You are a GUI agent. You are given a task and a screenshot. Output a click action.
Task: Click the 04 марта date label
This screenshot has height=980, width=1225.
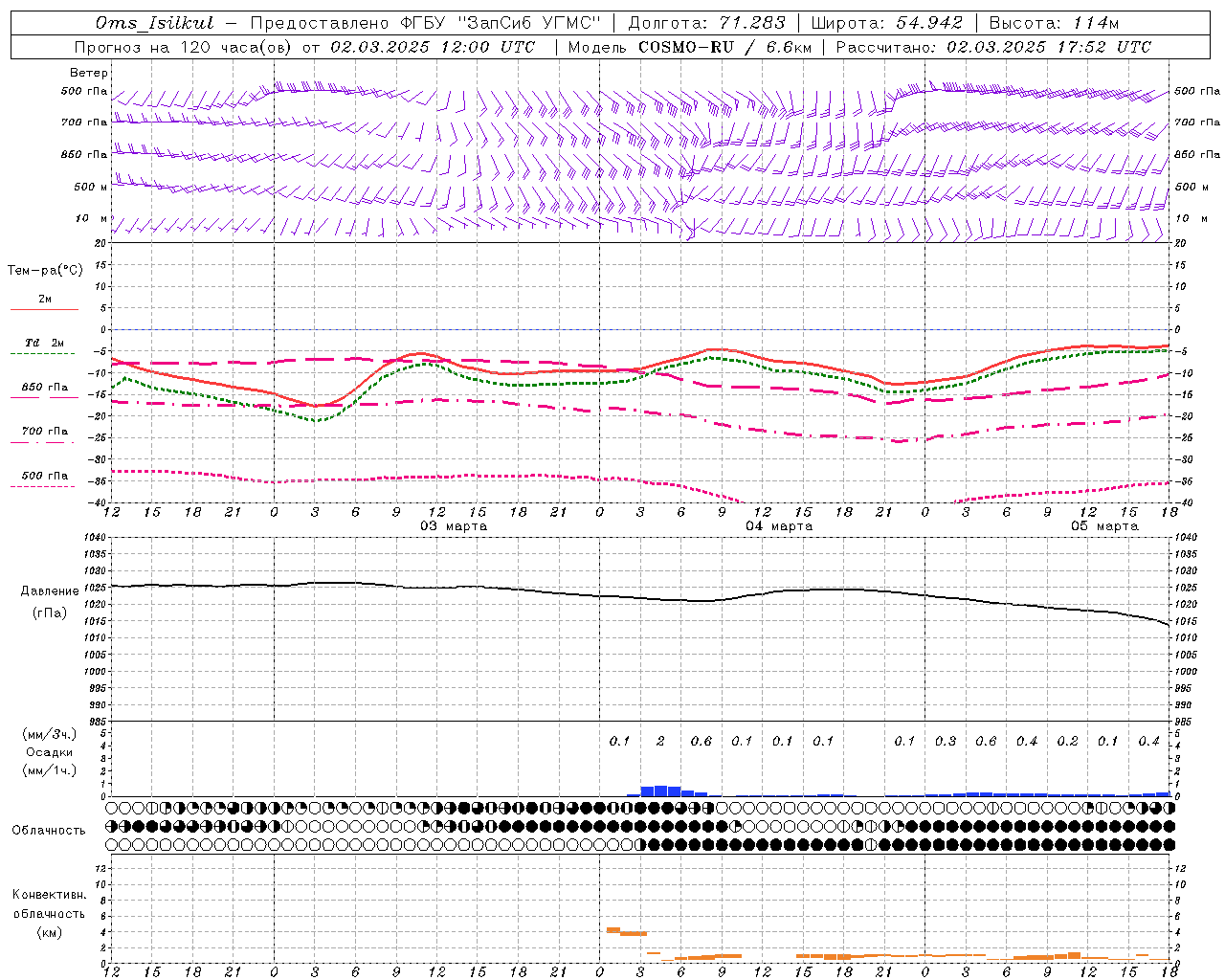779,526
